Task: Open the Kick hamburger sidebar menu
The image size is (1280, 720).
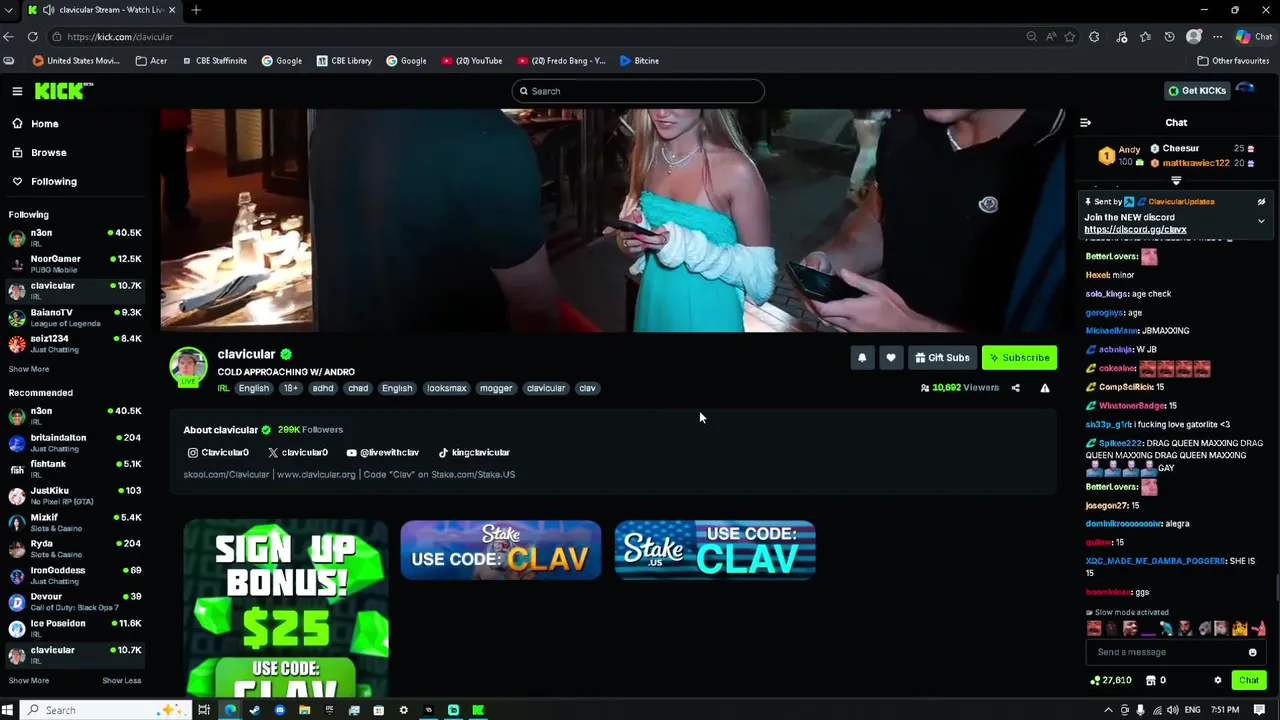Action: (x=17, y=91)
